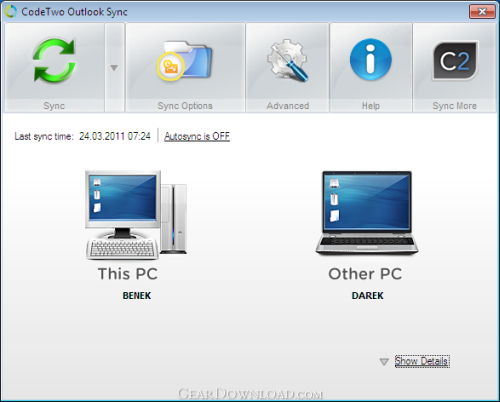Click the Show Details link
The width and height of the screenshot is (500, 402).
[422, 361]
